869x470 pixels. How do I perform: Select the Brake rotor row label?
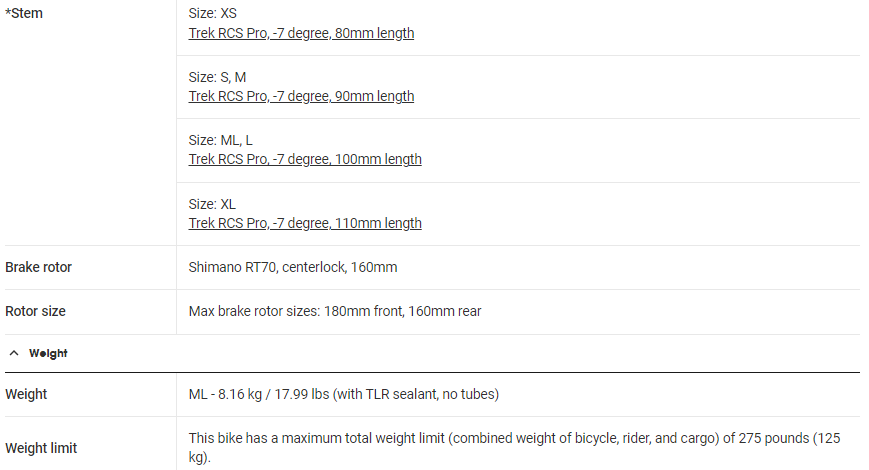click(x=39, y=267)
